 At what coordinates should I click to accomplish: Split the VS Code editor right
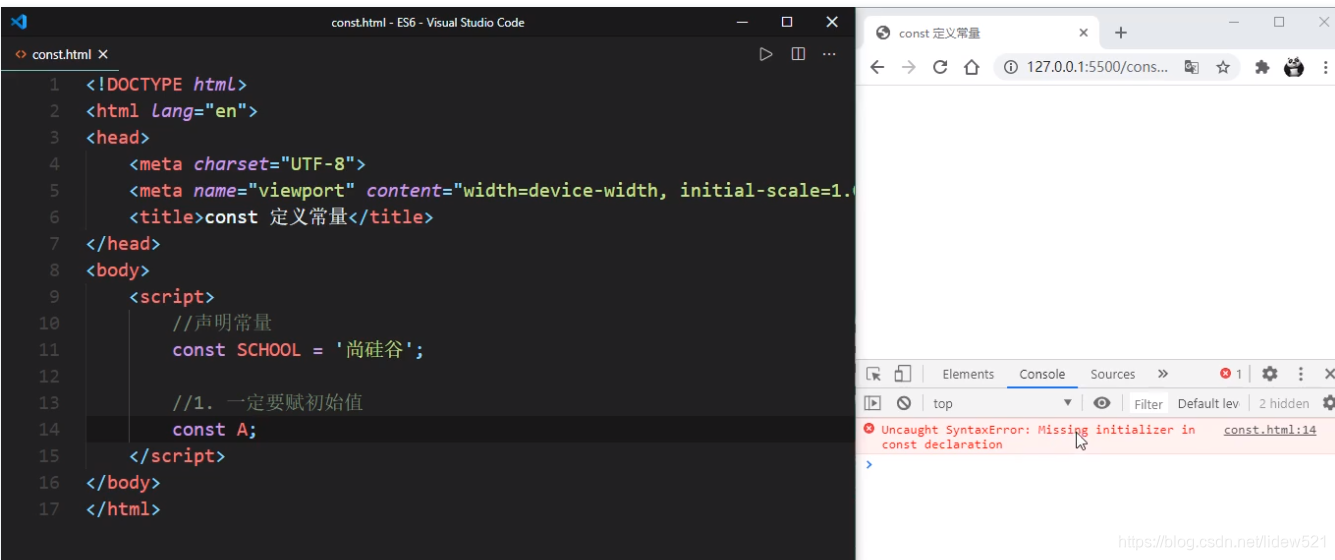[798, 54]
